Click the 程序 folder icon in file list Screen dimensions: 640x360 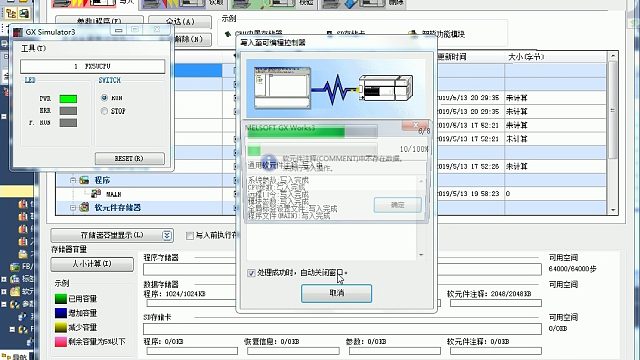[x=84, y=180]
